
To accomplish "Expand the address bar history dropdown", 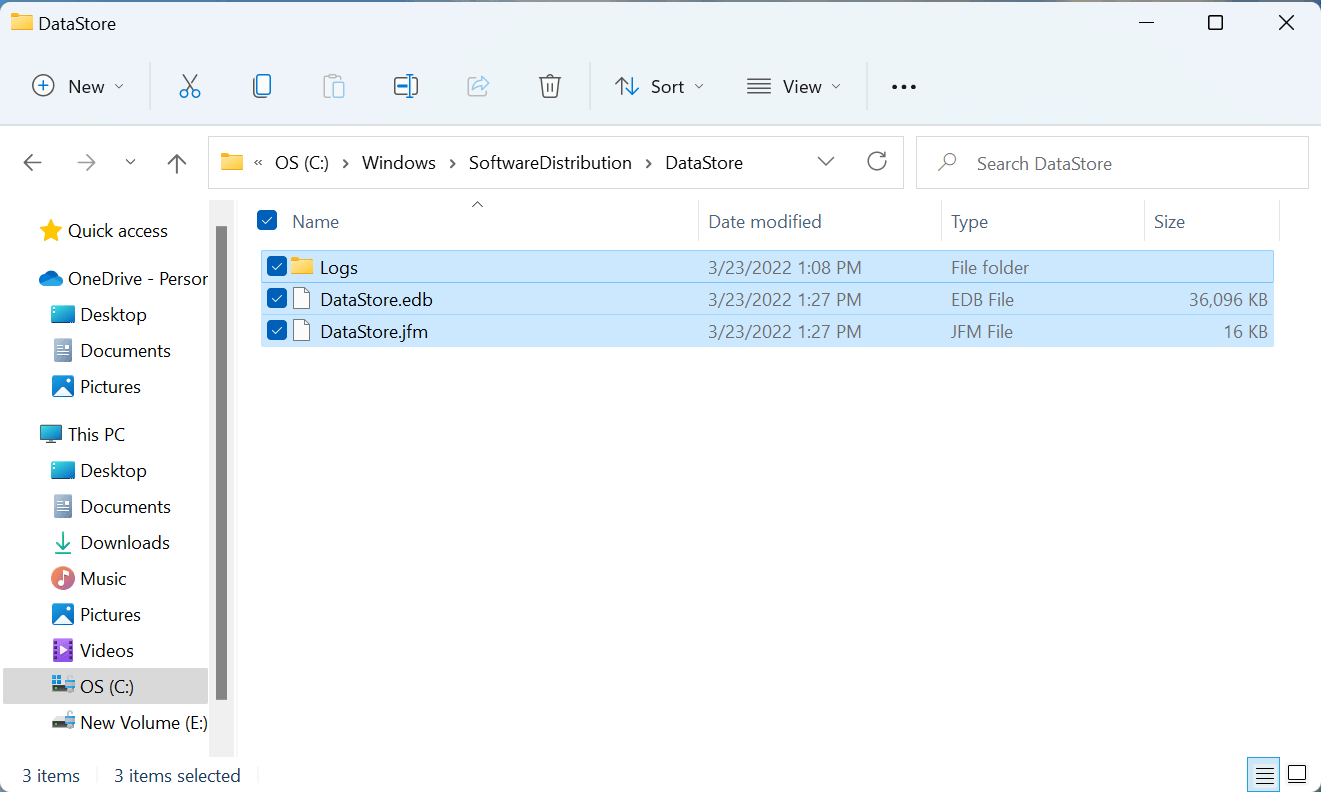I will 826,162.
